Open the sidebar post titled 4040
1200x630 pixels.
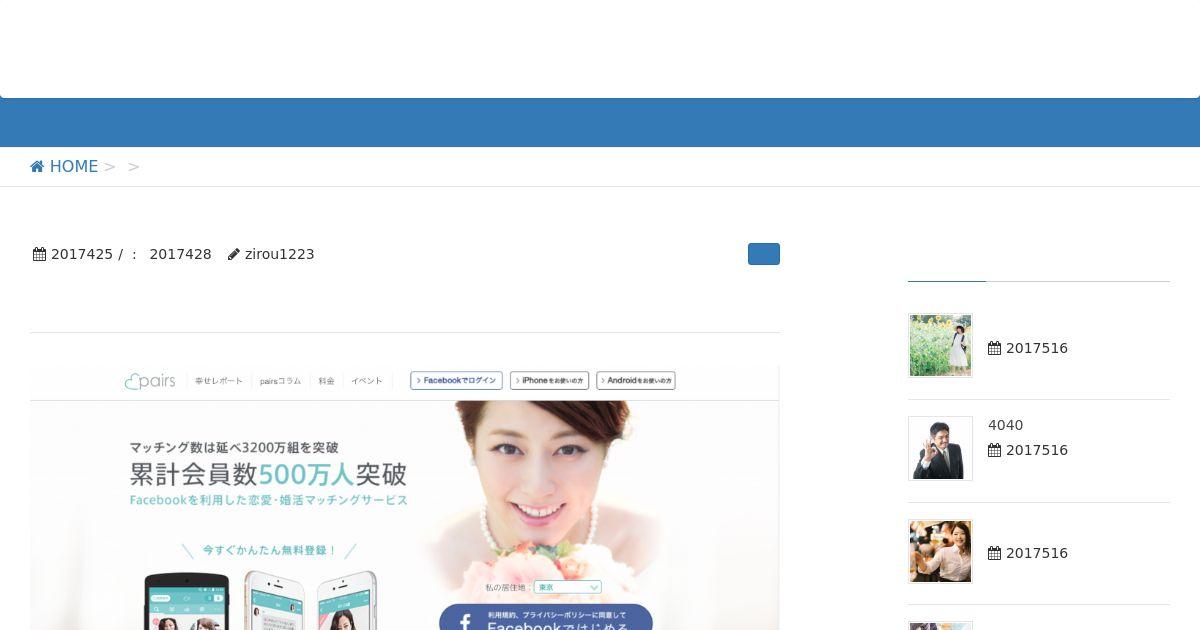pyautogui.click(x=1005, y=425)
